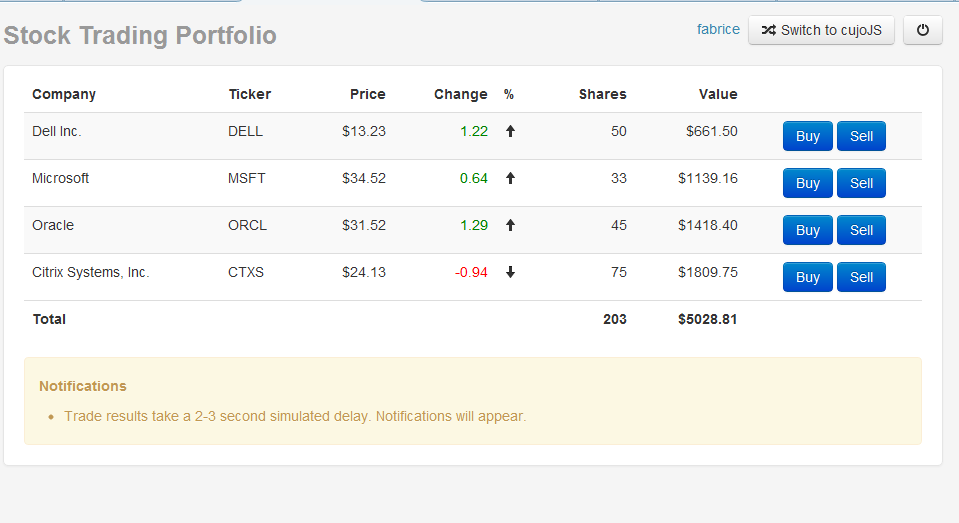The height and width of the screenshot is (523, 959).
Task: Click the green 1.29 change value
Action: point(474,225)
